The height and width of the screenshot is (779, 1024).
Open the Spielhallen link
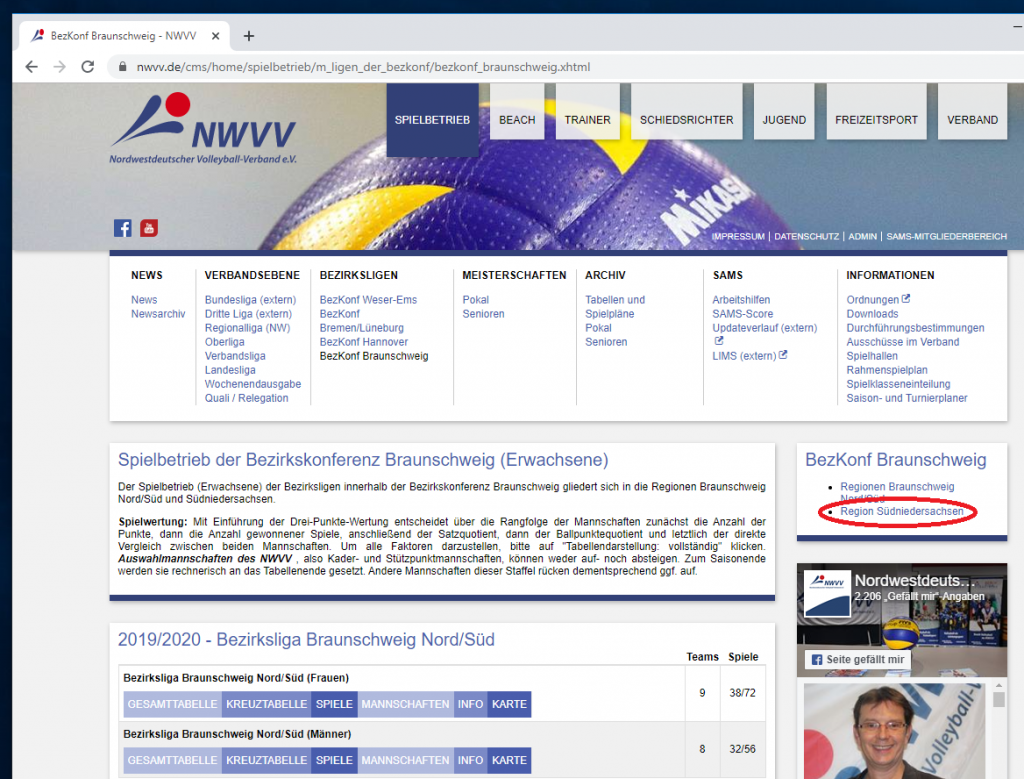872,356
